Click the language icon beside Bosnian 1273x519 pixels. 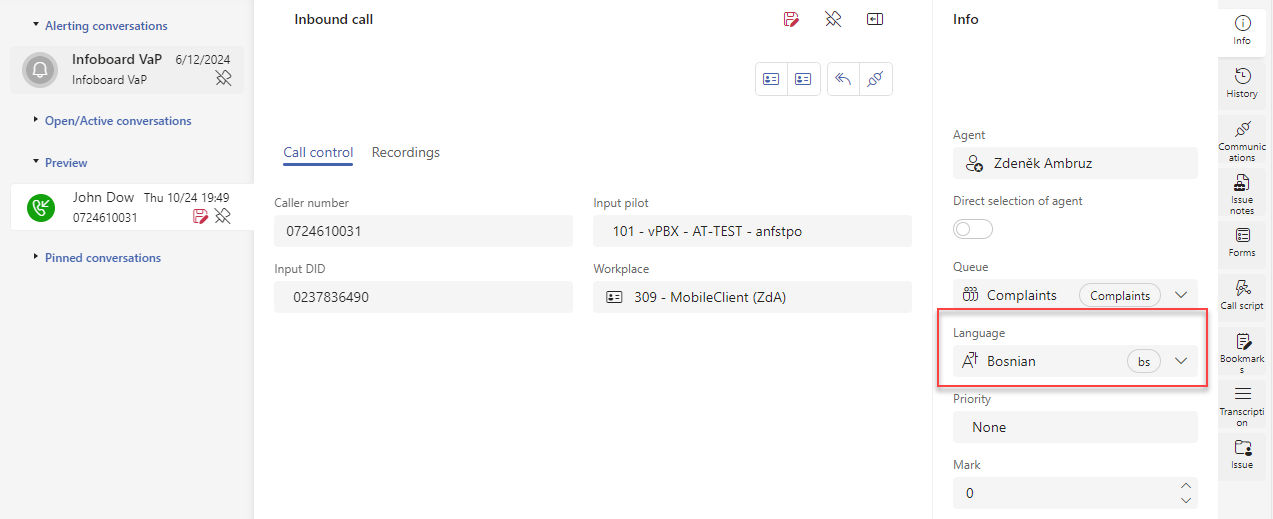969,361
